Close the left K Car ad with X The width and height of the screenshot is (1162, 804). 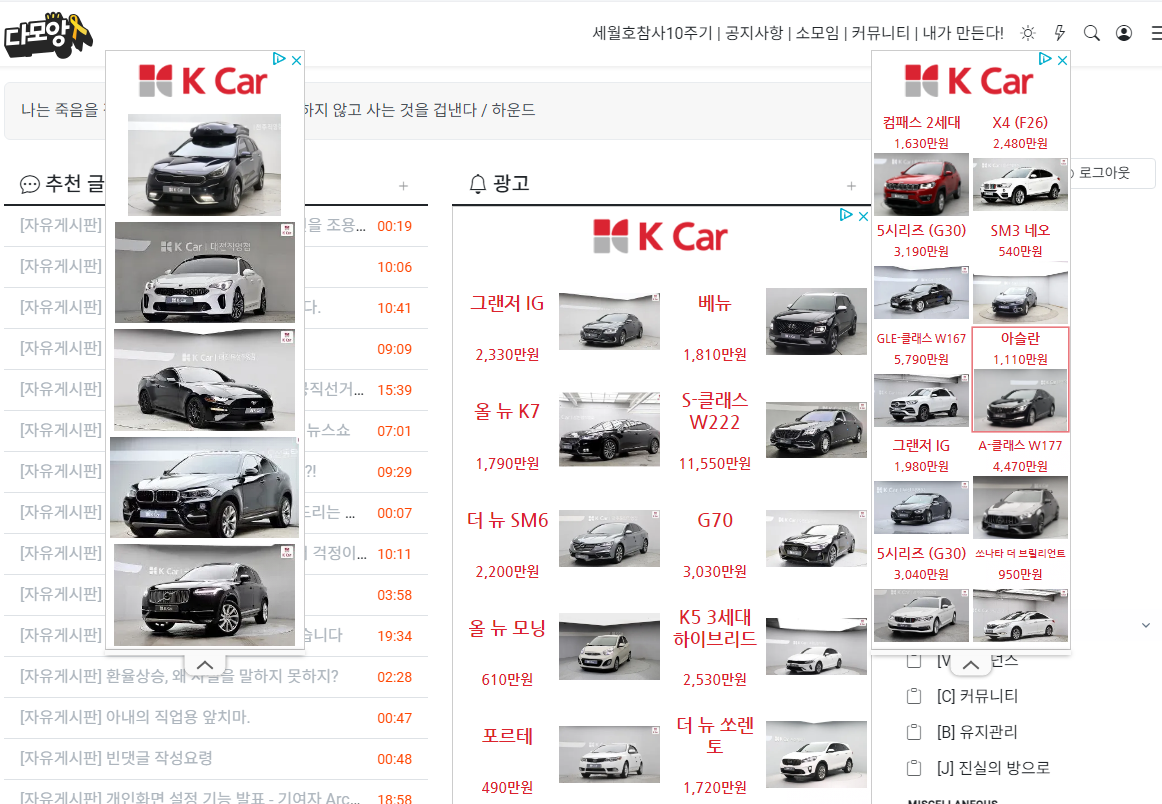click(x=296, y=60)
